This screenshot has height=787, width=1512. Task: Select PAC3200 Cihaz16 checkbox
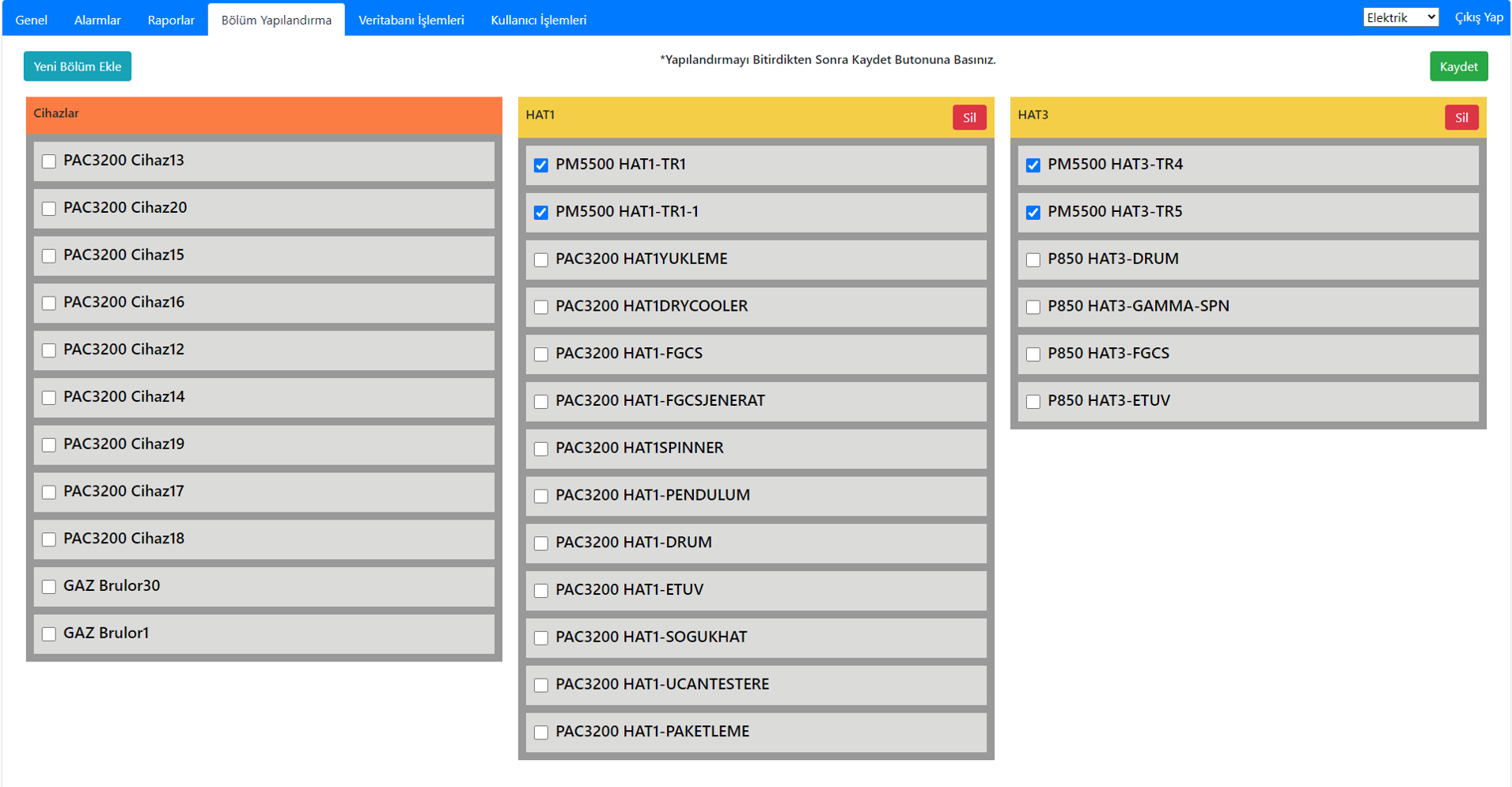coord(49,303)
